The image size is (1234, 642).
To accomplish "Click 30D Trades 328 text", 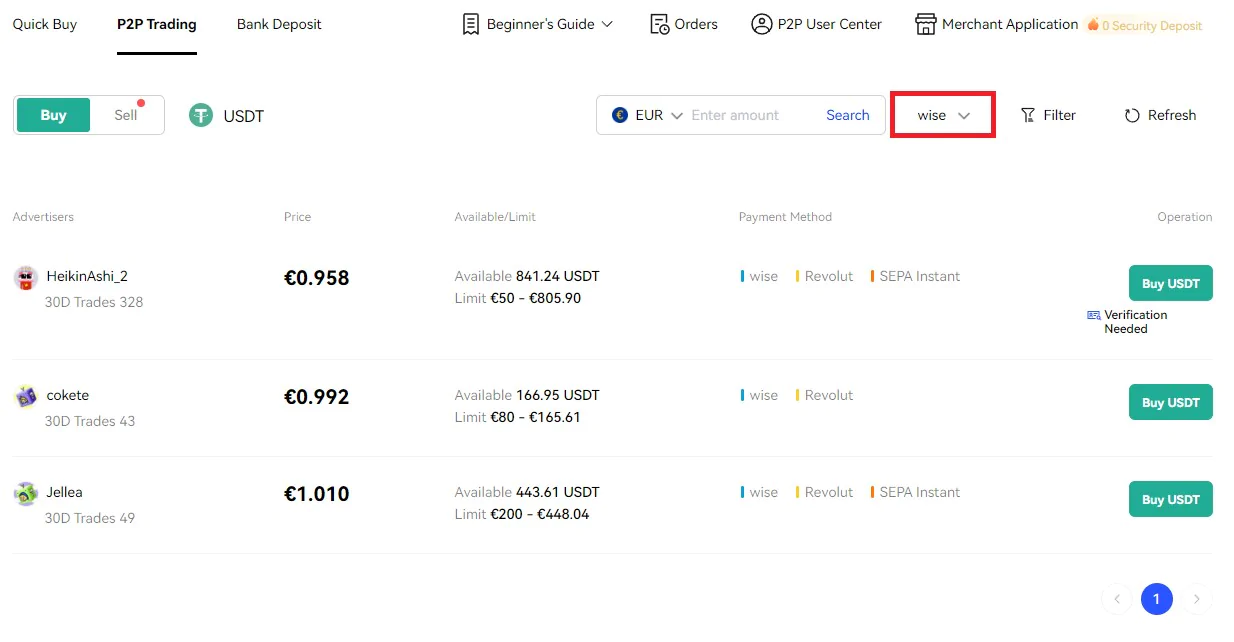I will [x=94, y=302].
